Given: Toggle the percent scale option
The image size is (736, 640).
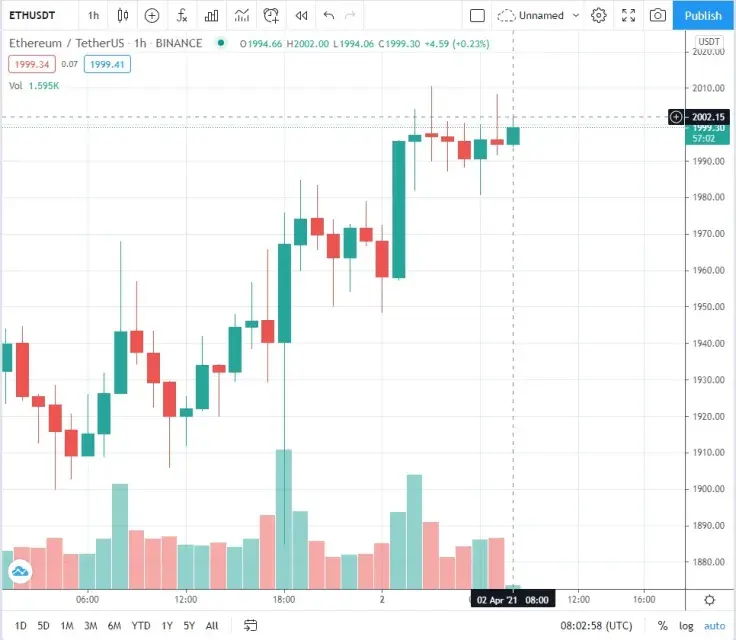Looking at the screenshot, I should (x=662, y=625).
